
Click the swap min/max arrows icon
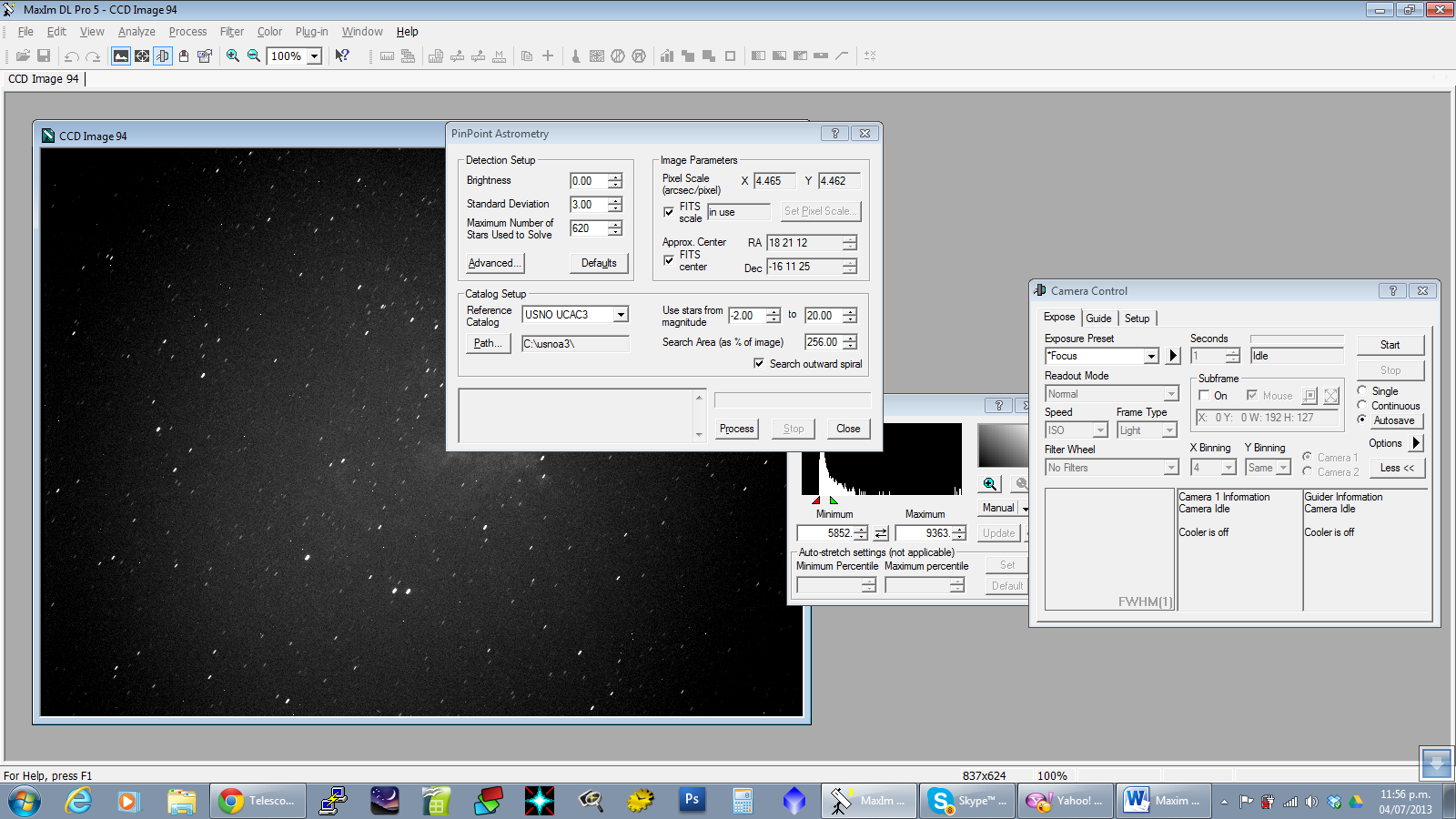(x=881, y=533)
